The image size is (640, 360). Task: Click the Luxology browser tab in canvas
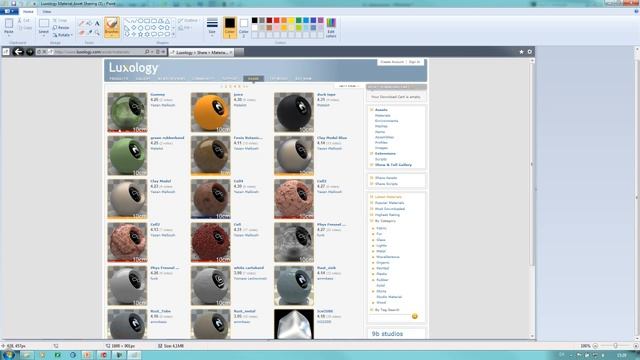click(x=201, y=52)
